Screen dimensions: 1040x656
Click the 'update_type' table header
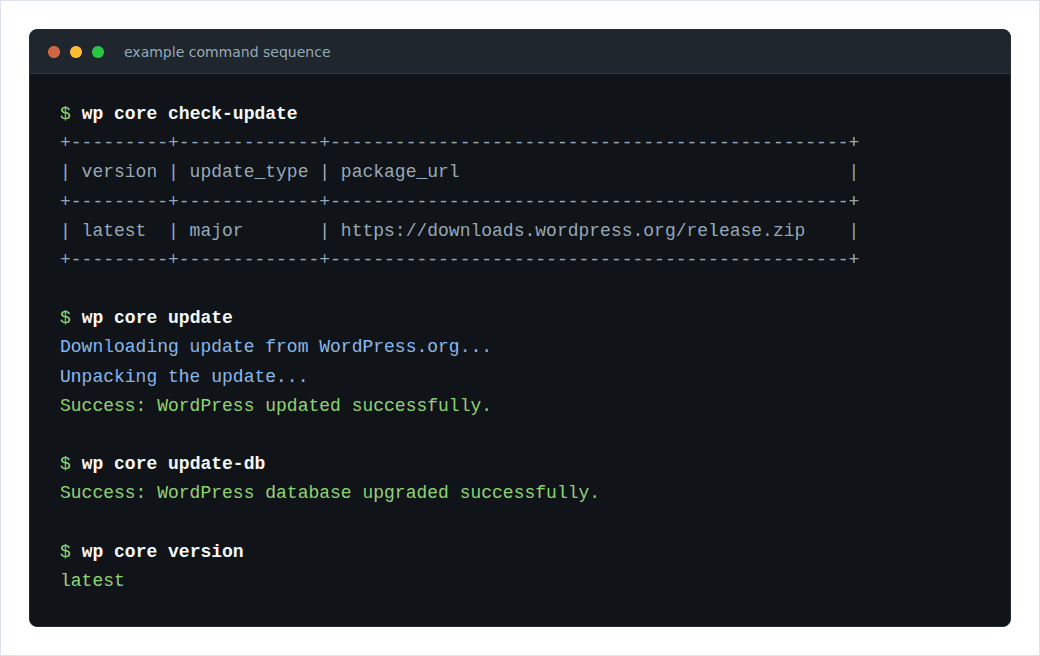[x=249, y=172]
